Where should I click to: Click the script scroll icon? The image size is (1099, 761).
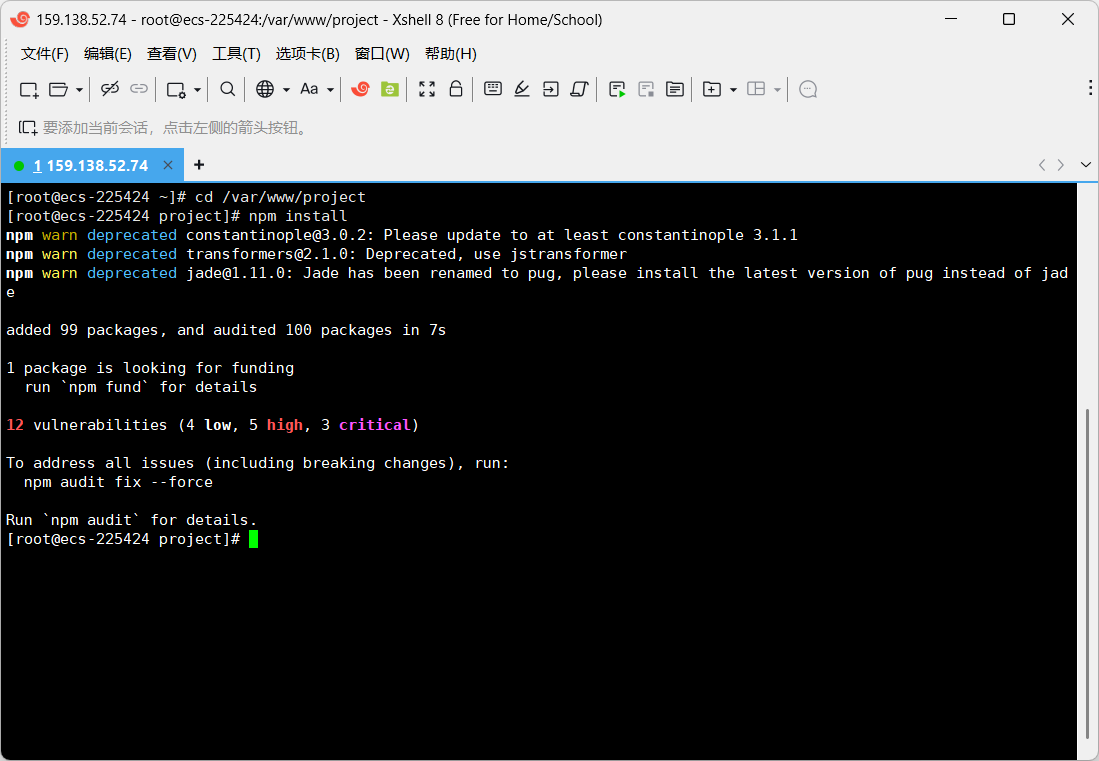pos(580,89)
